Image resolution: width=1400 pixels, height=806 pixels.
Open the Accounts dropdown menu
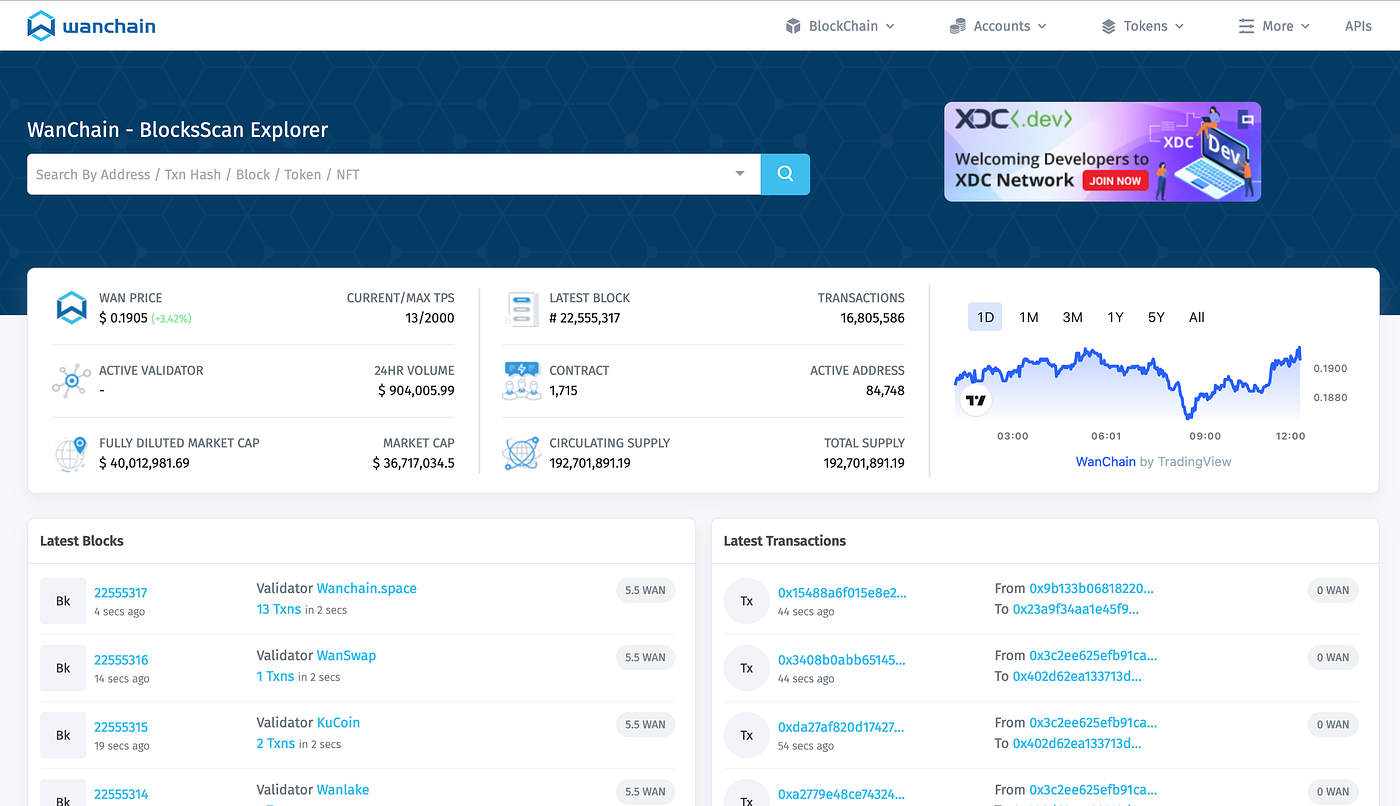(x=998, y=26)
